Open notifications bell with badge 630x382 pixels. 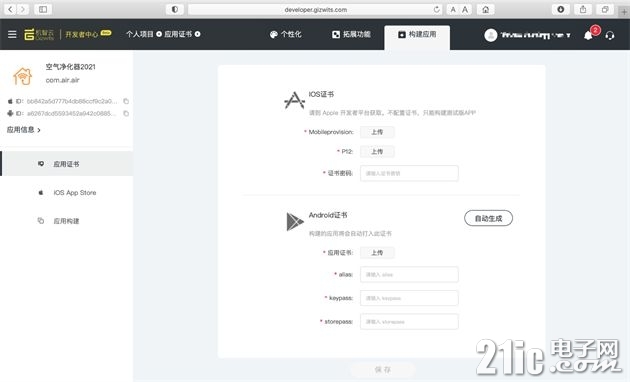pos(589,35)
